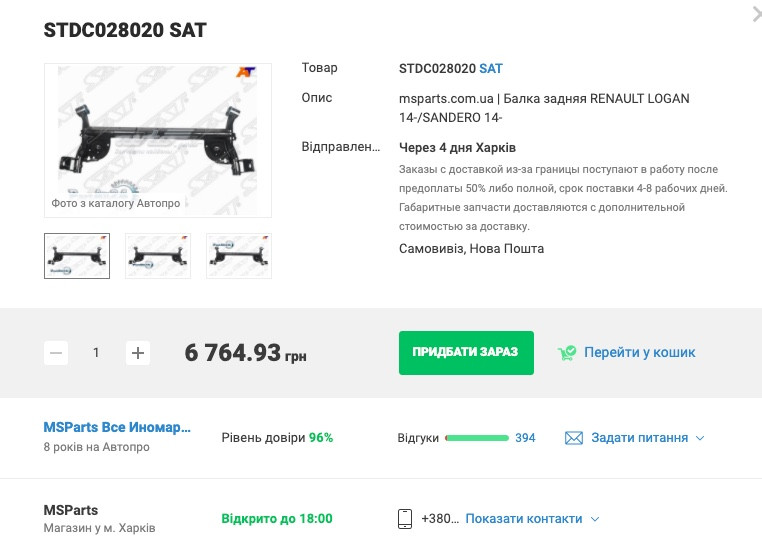The height and width of the screenshot is (557, 762).
Task: Open the Перейти у кошик link
Action: pos(639,353)
